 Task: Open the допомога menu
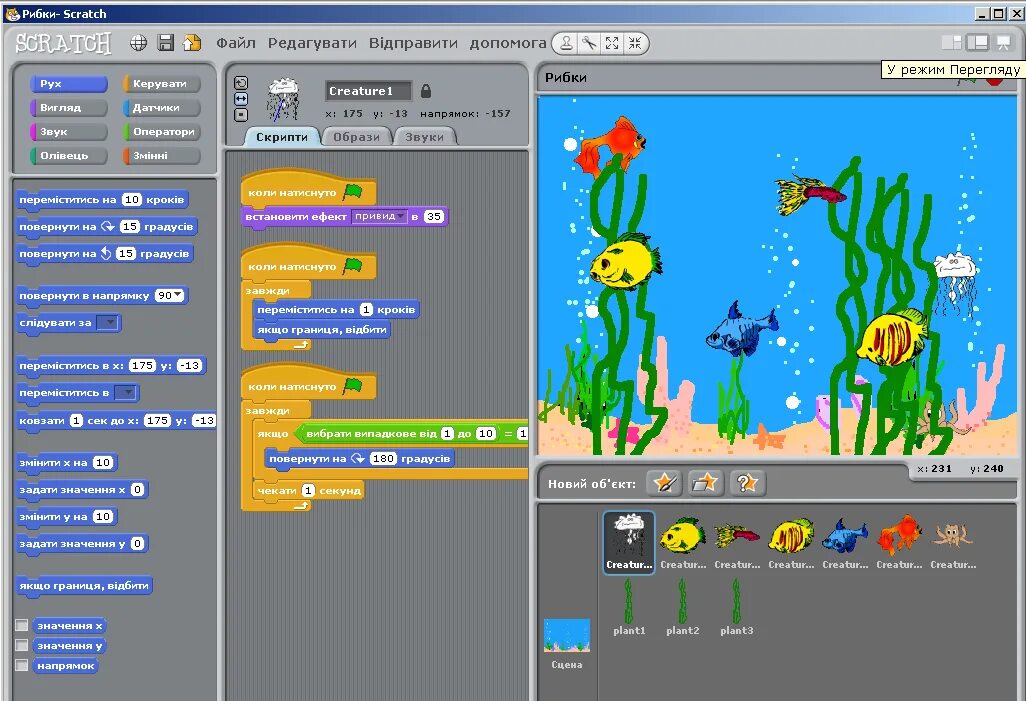[508, 43]
